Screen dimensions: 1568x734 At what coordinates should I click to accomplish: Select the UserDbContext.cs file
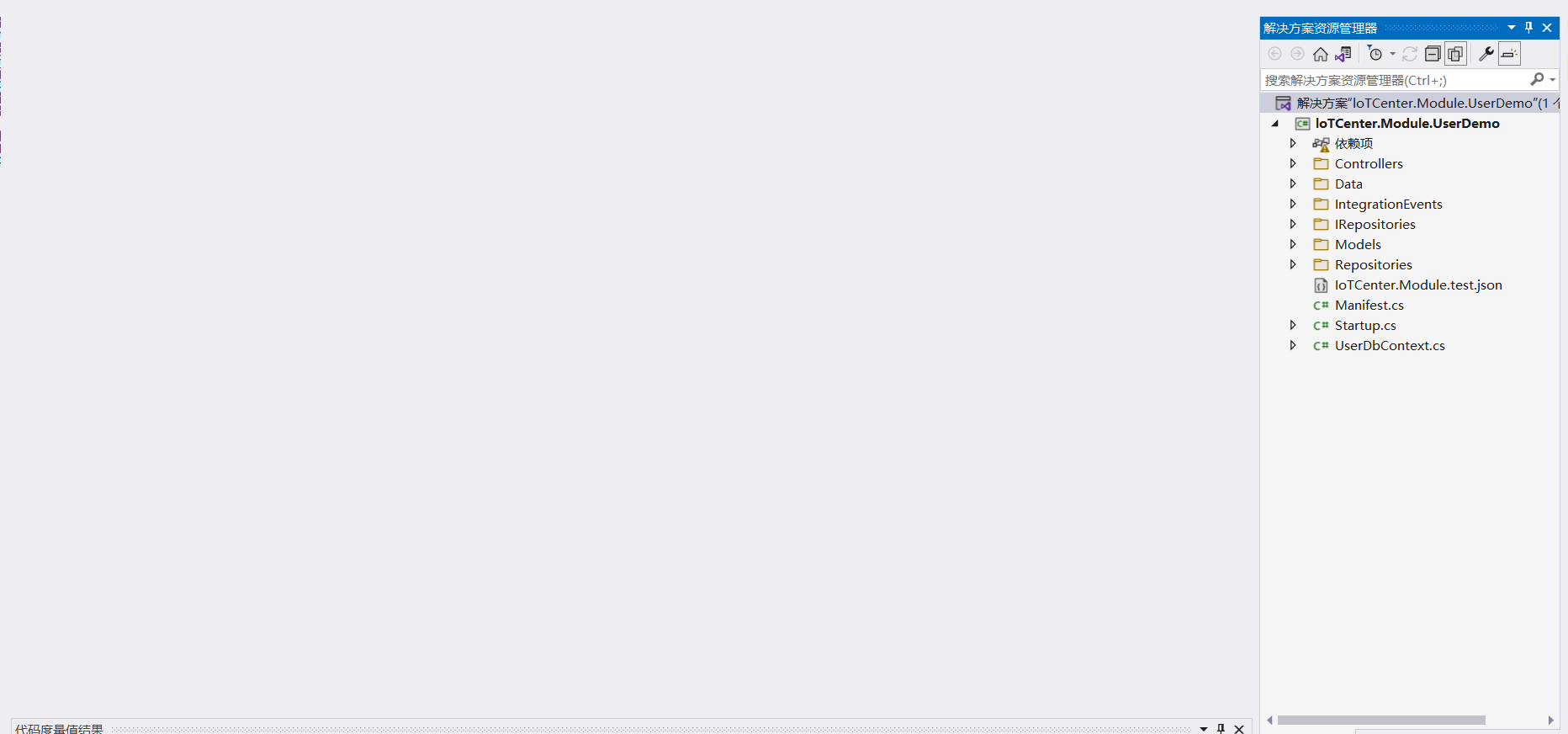(1389, 345)
